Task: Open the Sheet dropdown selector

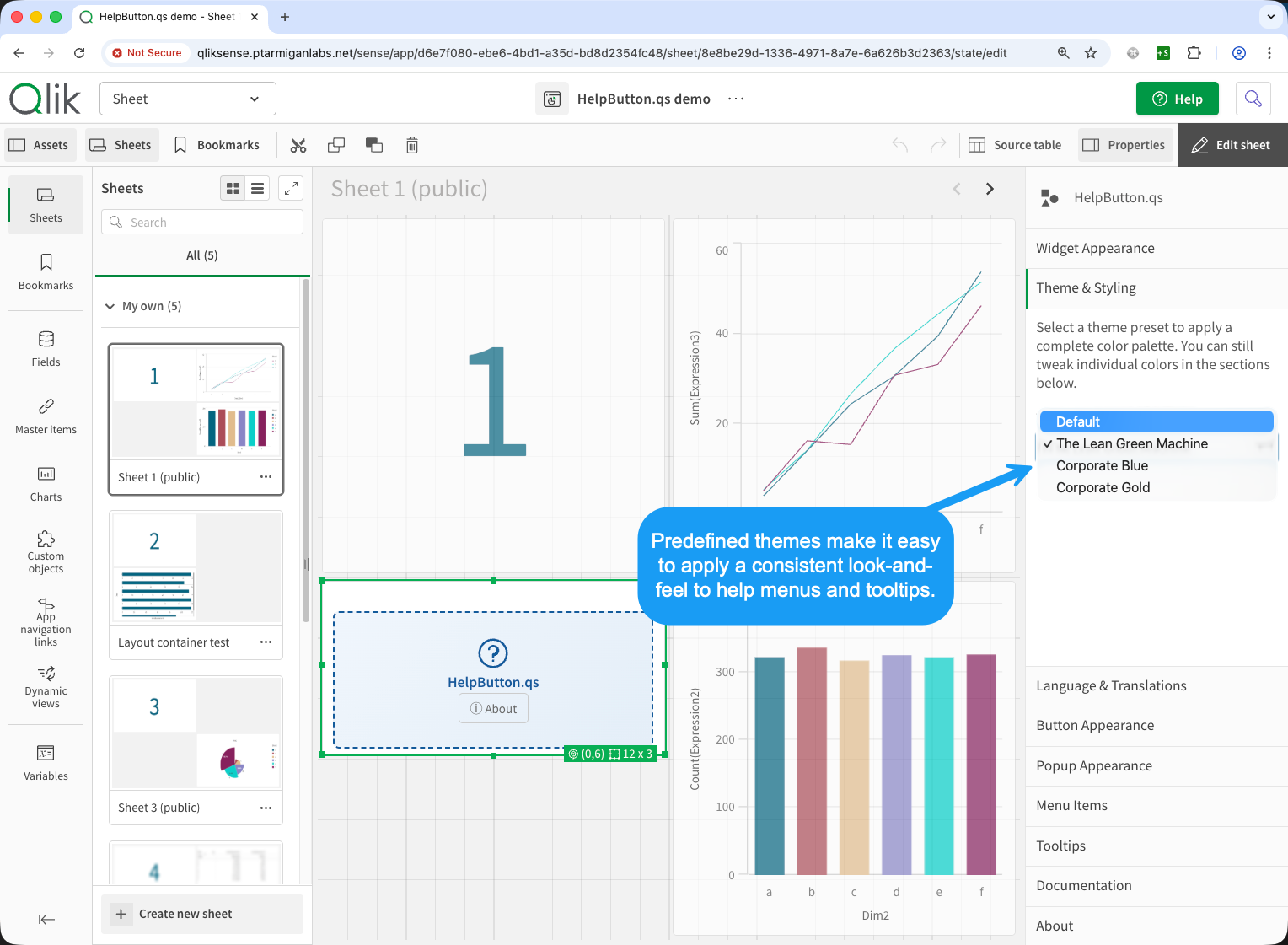Action: 188,99
